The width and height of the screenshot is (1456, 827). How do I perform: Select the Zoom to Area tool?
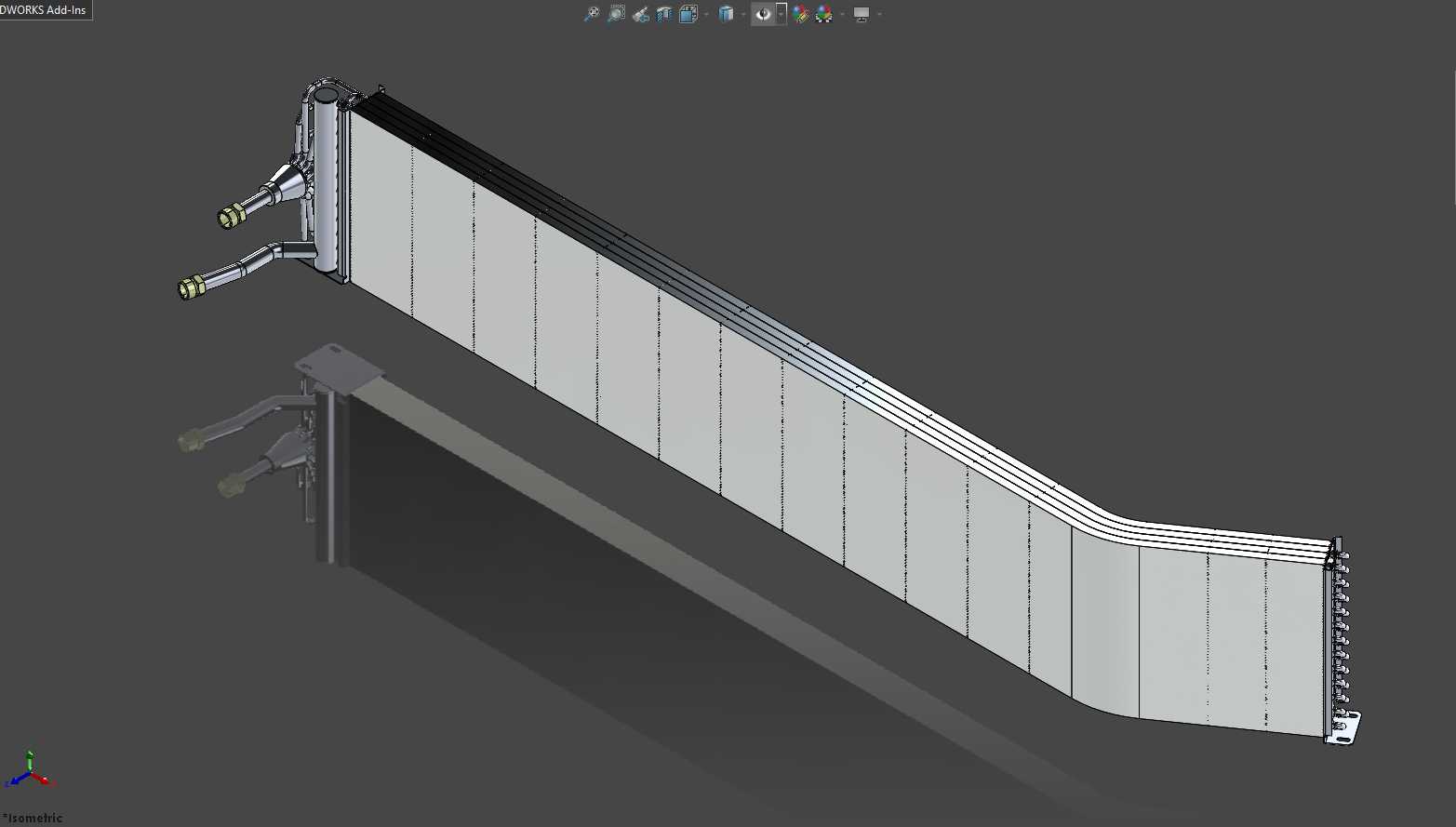(616, 14)
